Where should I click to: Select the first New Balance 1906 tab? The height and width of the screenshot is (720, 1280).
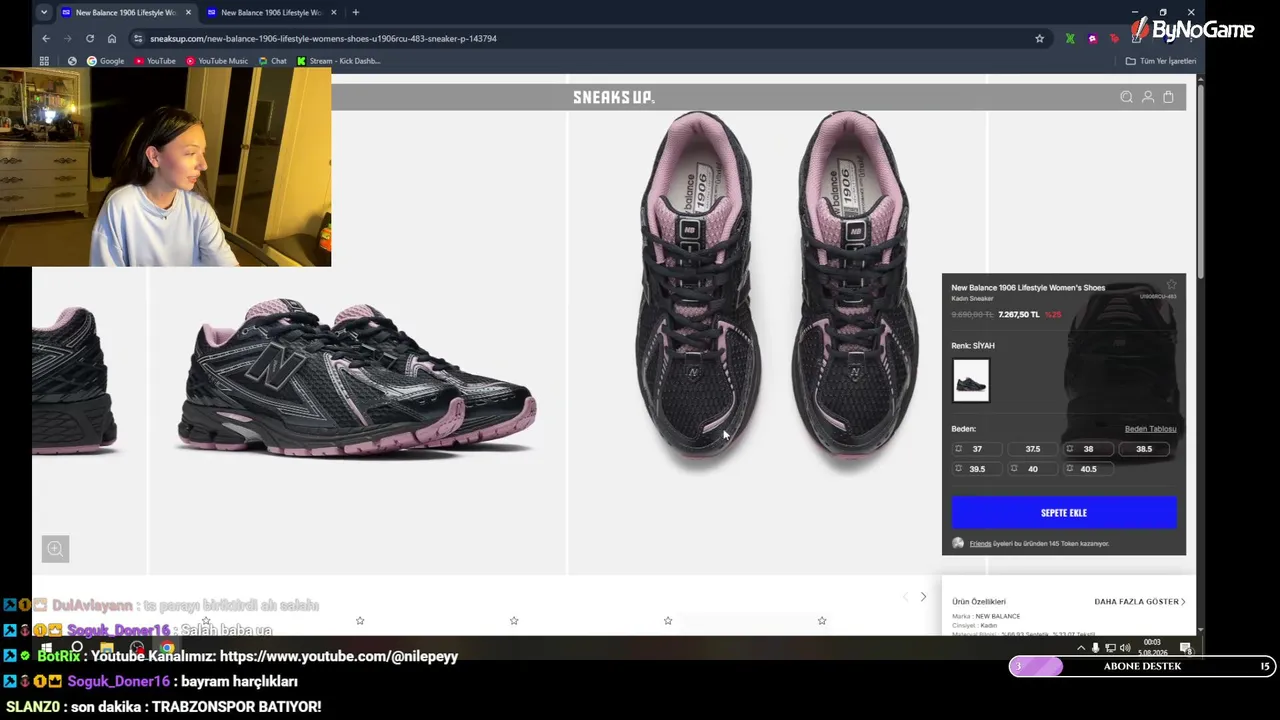click(125, 12)
